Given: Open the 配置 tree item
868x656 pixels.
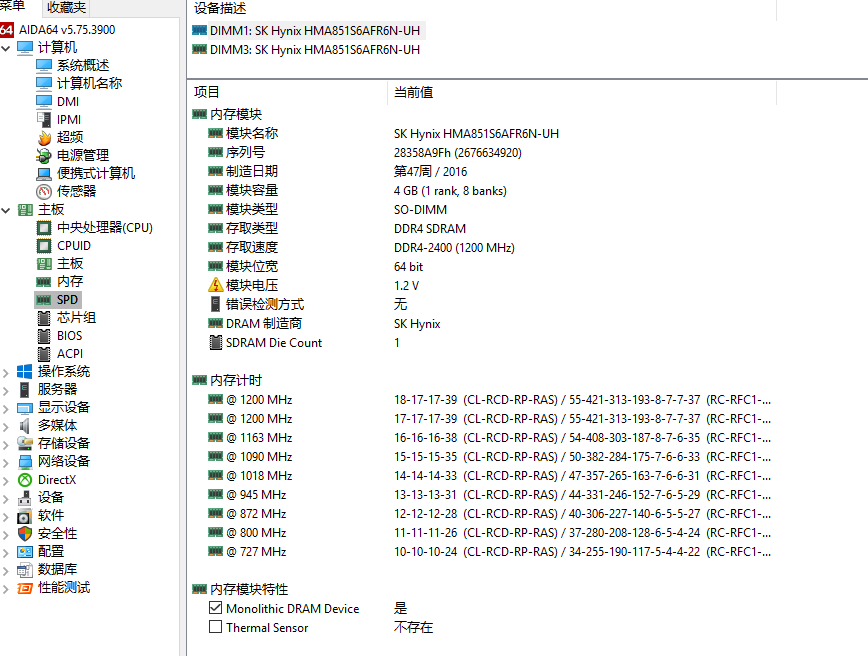Looking at the screenshot, I should point(50,552).
